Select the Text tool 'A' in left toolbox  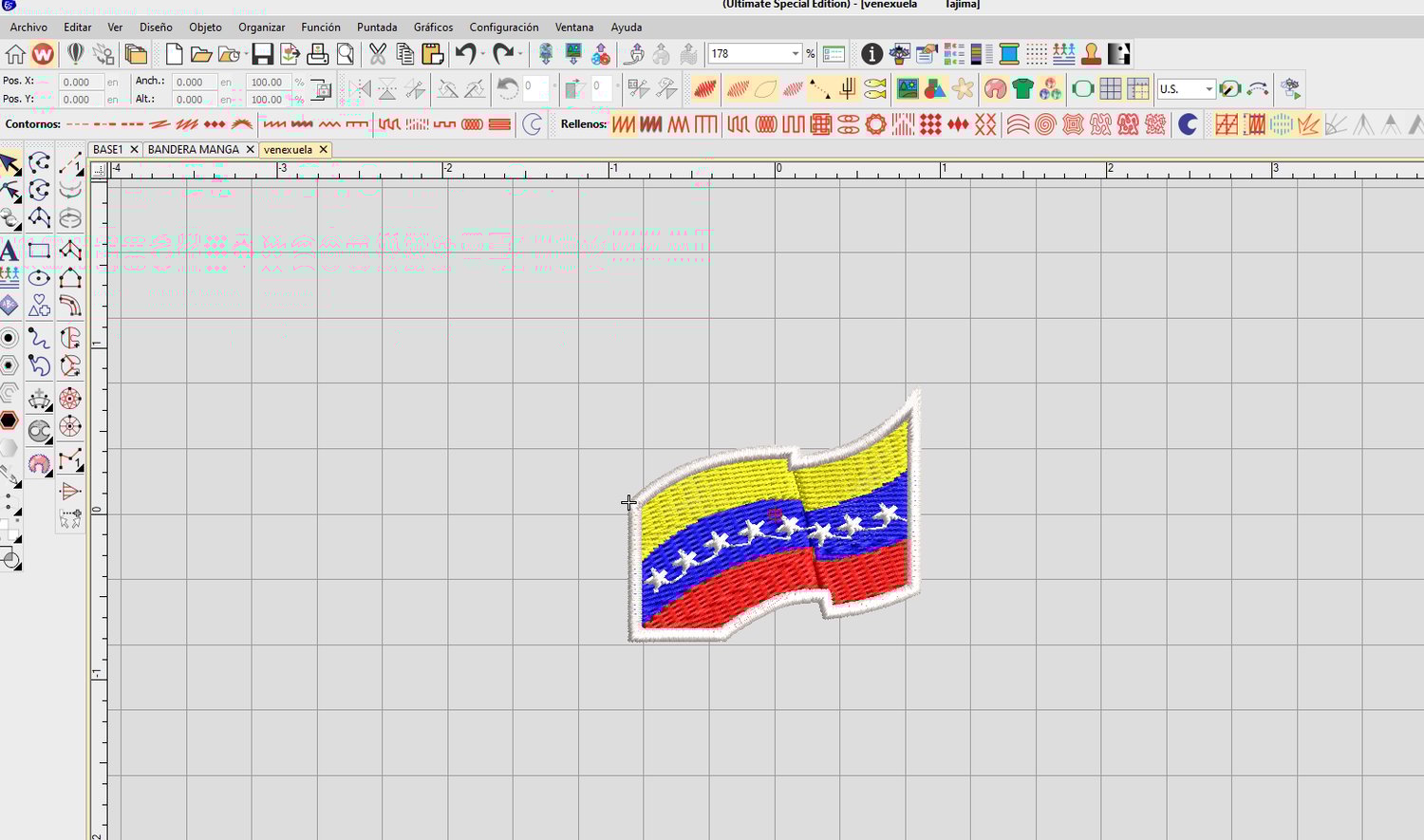coord(9,251)
